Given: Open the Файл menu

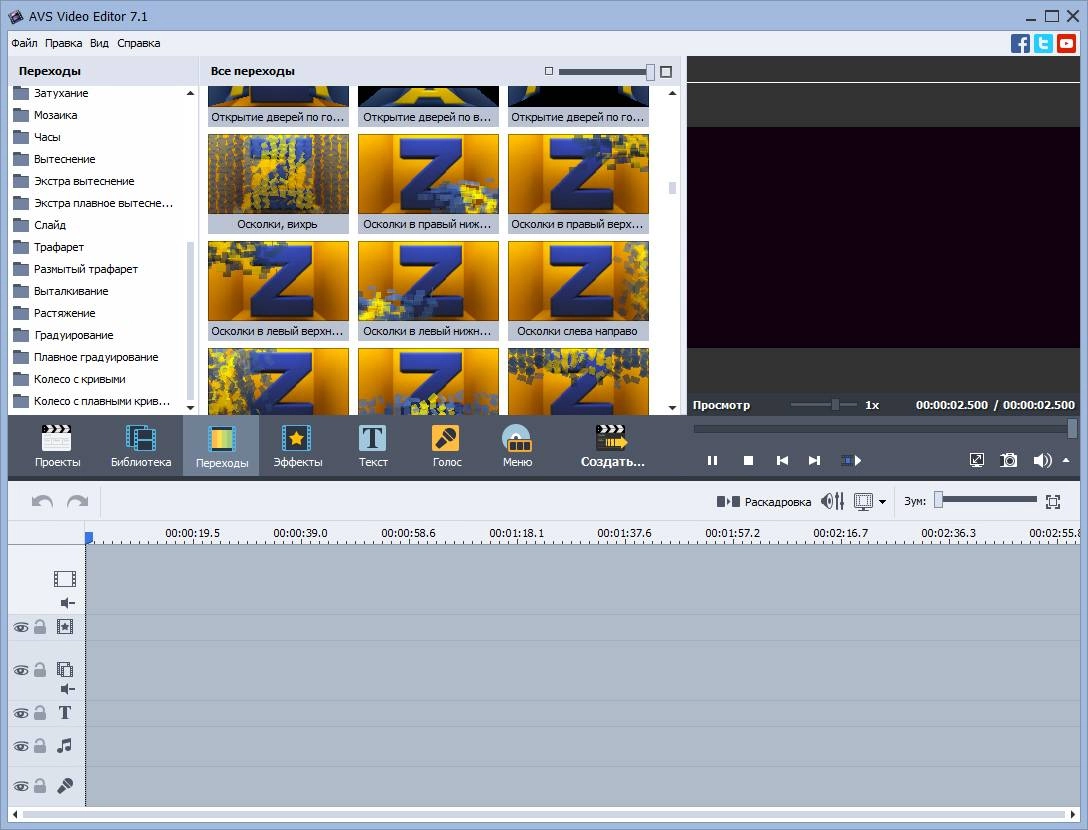Looking at the screenshot, I should [24, 43].
